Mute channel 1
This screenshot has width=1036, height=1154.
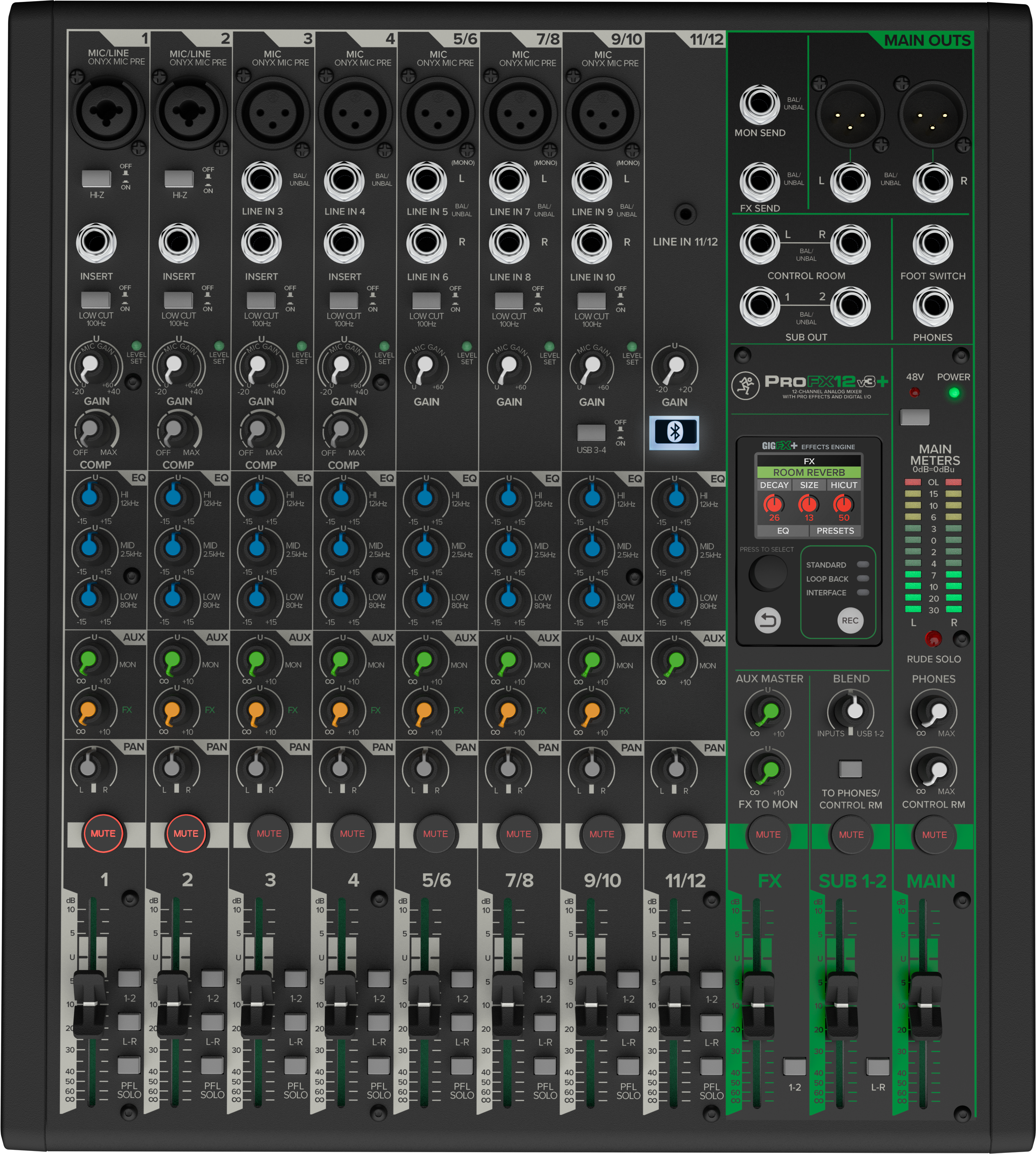click(x=103, y=833)
